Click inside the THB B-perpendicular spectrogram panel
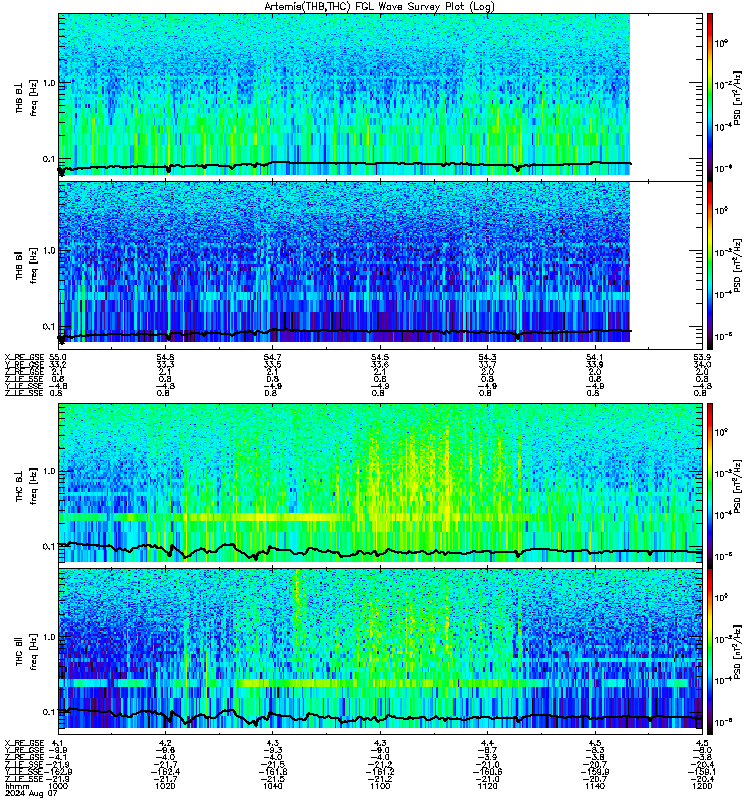 point(344,94)
